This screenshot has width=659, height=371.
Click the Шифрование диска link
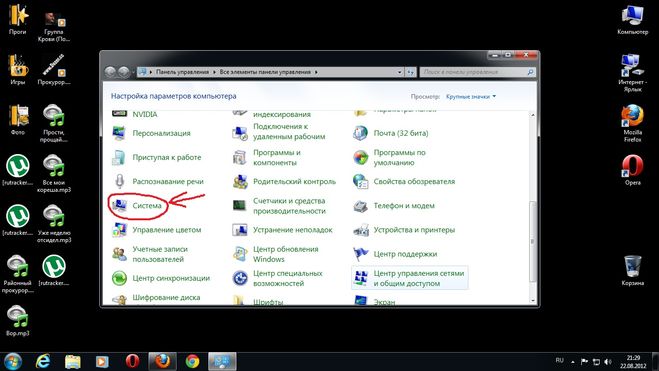tap(166, 297)
